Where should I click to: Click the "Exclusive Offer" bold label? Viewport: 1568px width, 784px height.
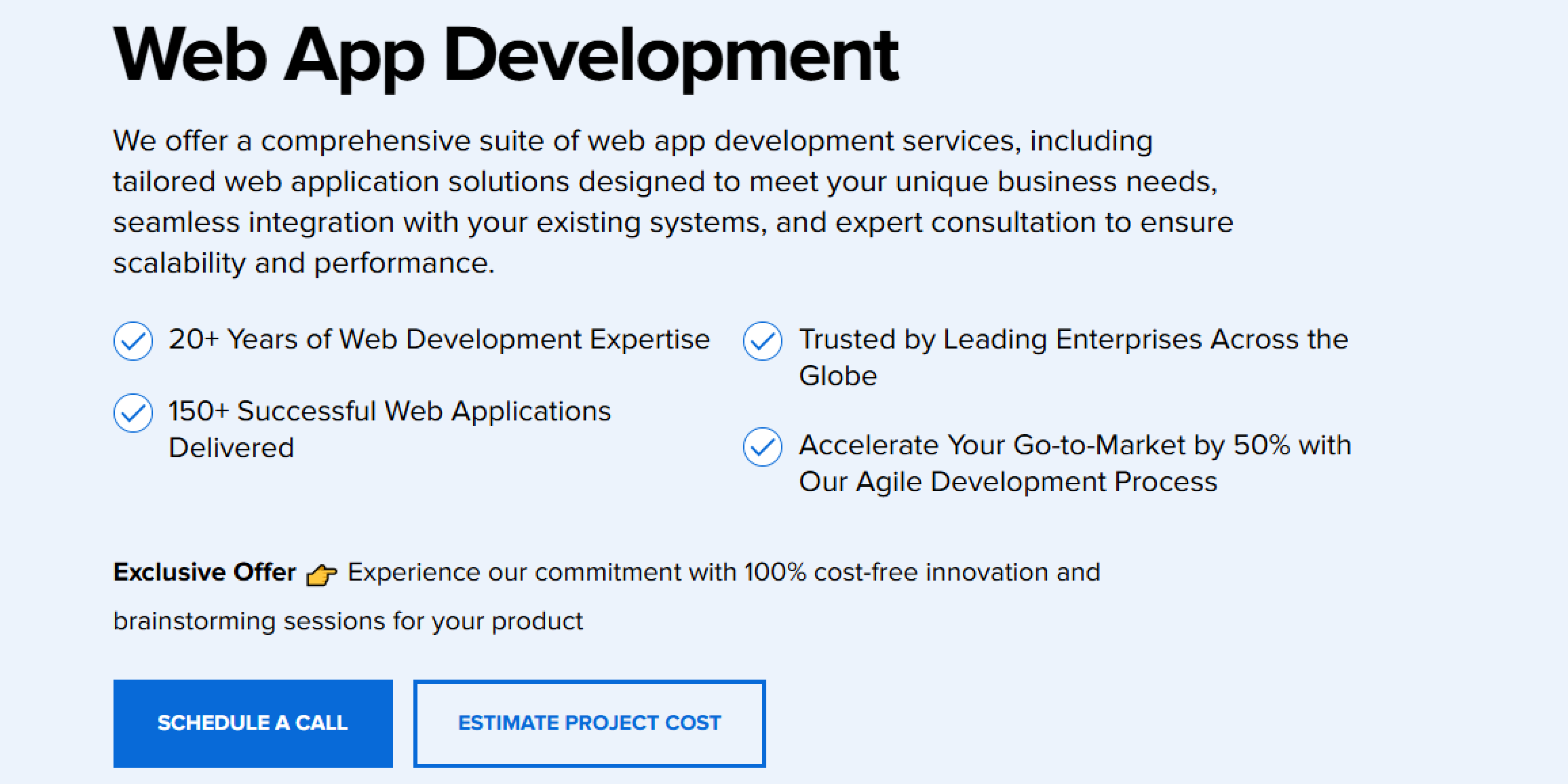204,572
